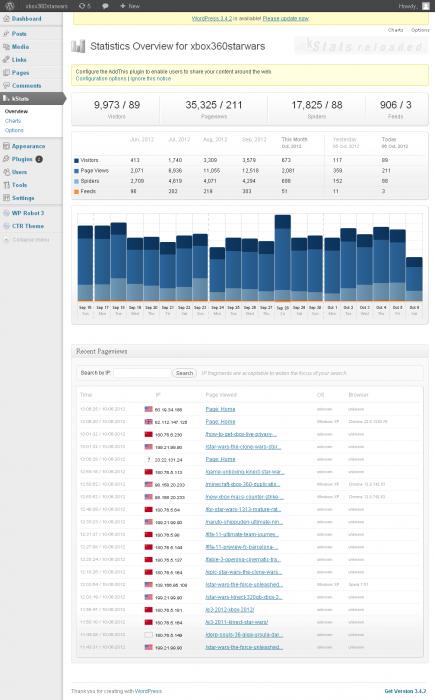The image size is (435, 700).
Task: Open the fable-3-opening-cinematic link
Action: (243, 559)
